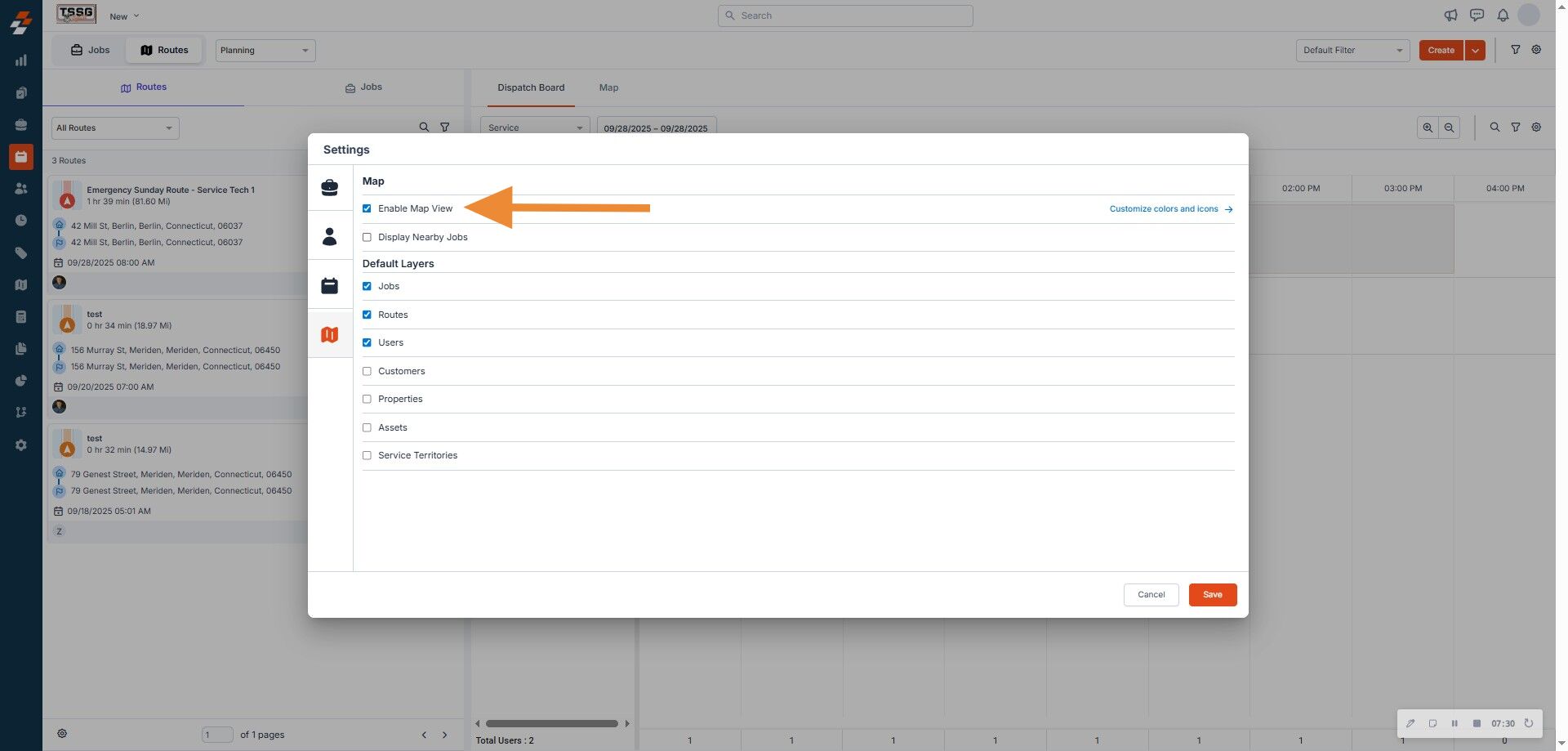Save the map settings
1568x751 pixels.
click(1213, 595)
